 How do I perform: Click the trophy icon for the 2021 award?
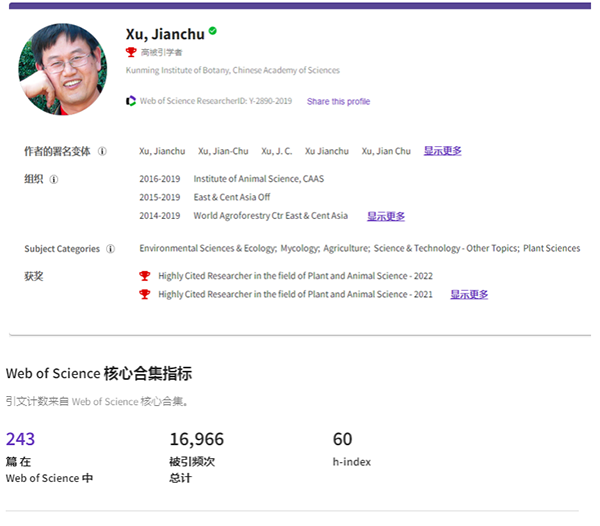145,295
